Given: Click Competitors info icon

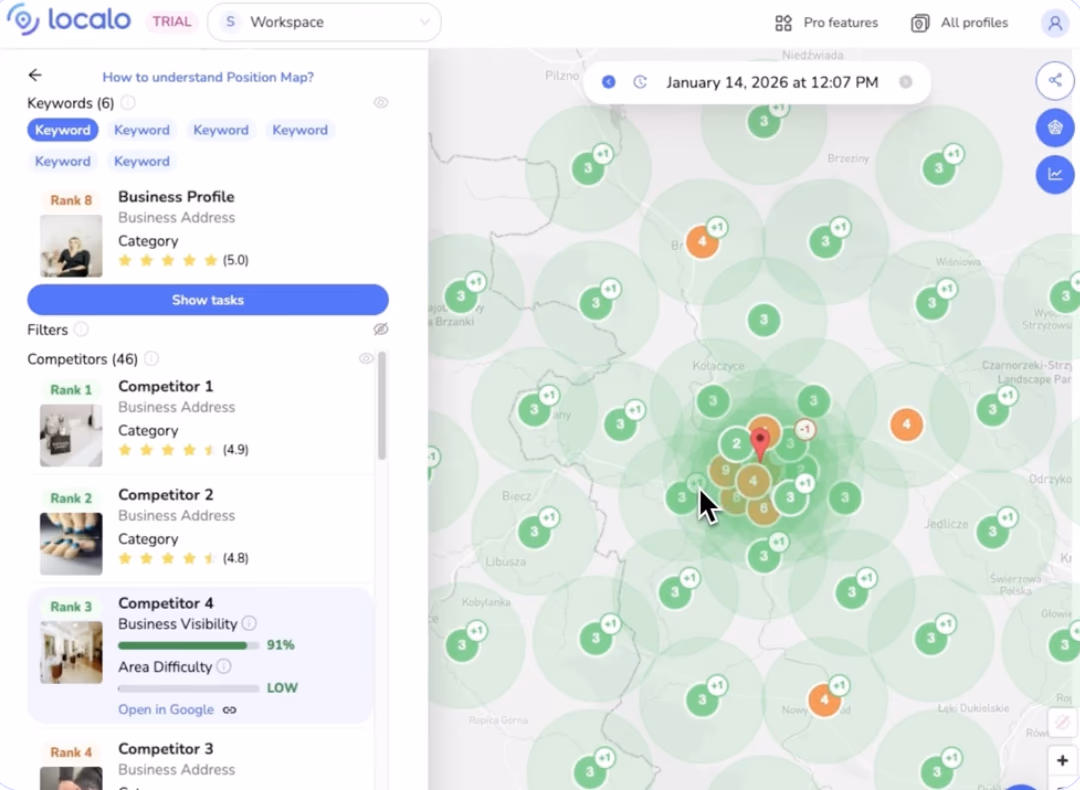Looking at the screenshot, I should tap(152, 359).
